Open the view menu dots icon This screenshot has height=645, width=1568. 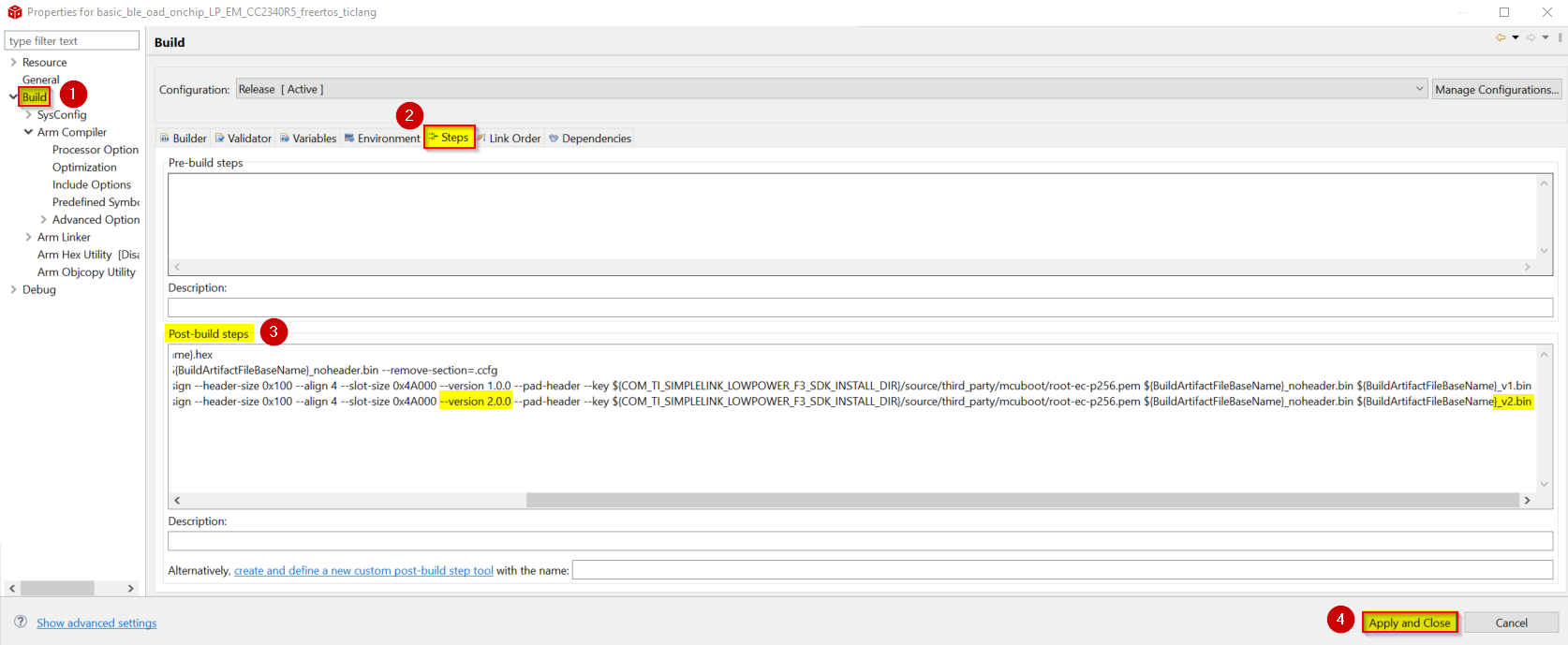coord(1560,38)
